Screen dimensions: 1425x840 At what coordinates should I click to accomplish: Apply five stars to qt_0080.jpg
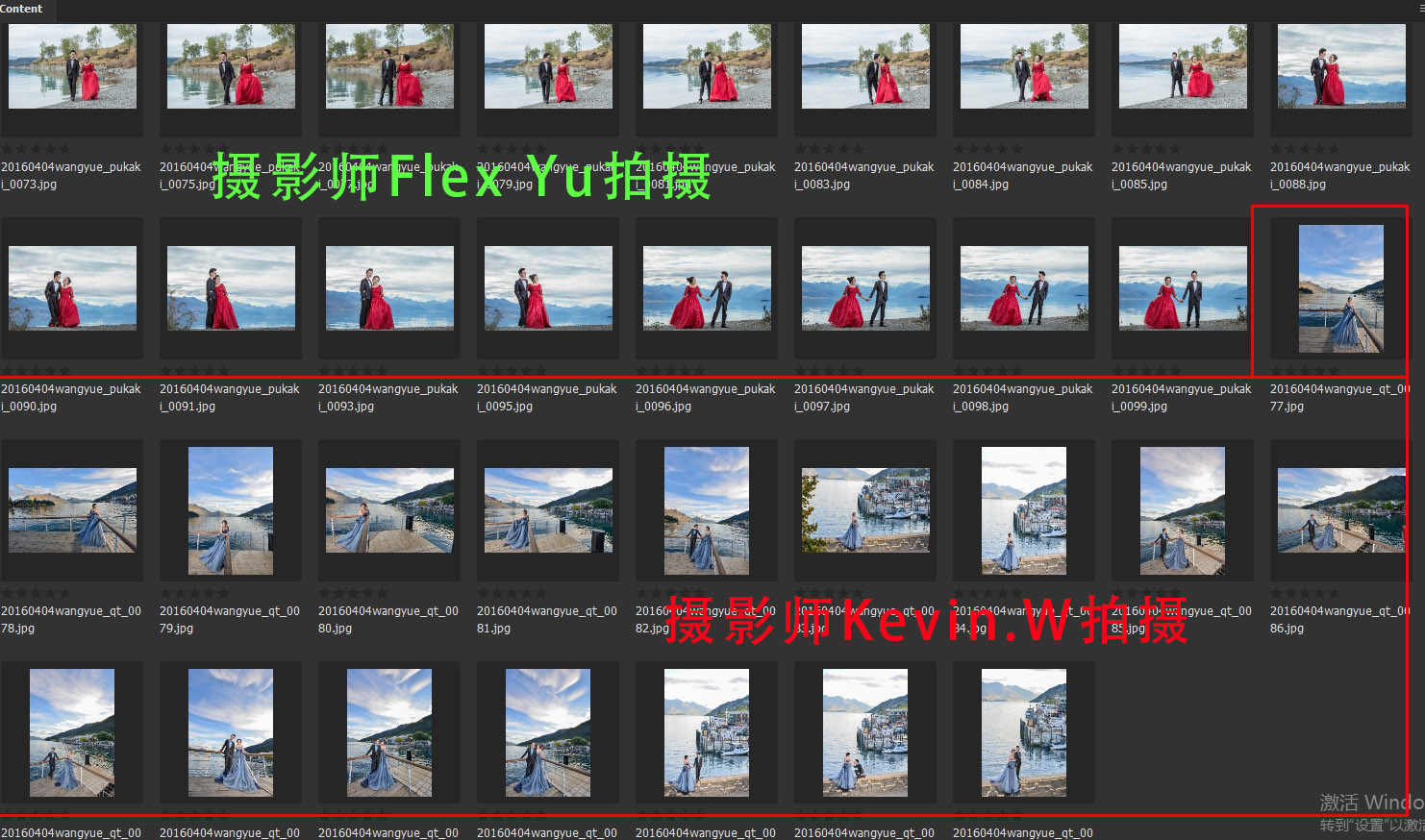coord(381,593)
